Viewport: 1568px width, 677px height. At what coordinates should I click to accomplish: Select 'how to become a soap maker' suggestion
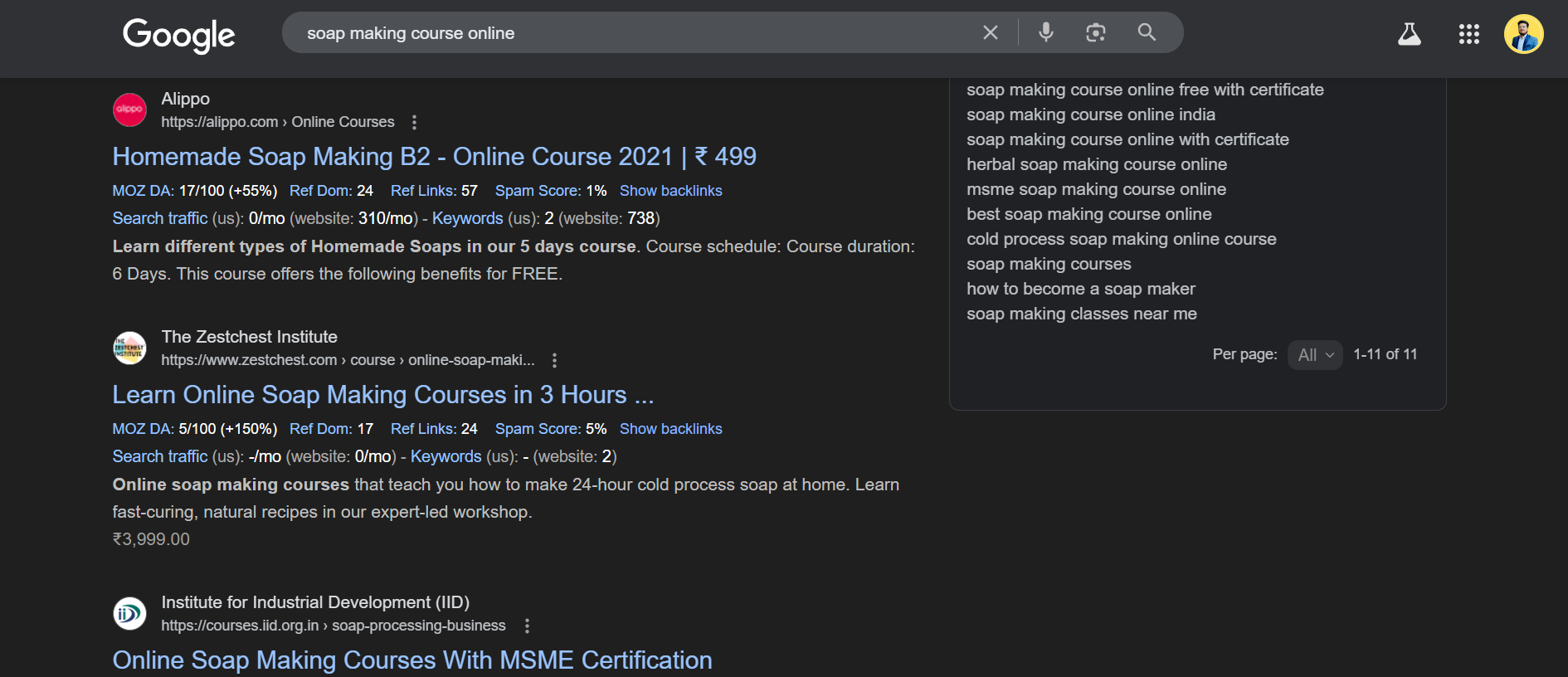click(1080, 289)
